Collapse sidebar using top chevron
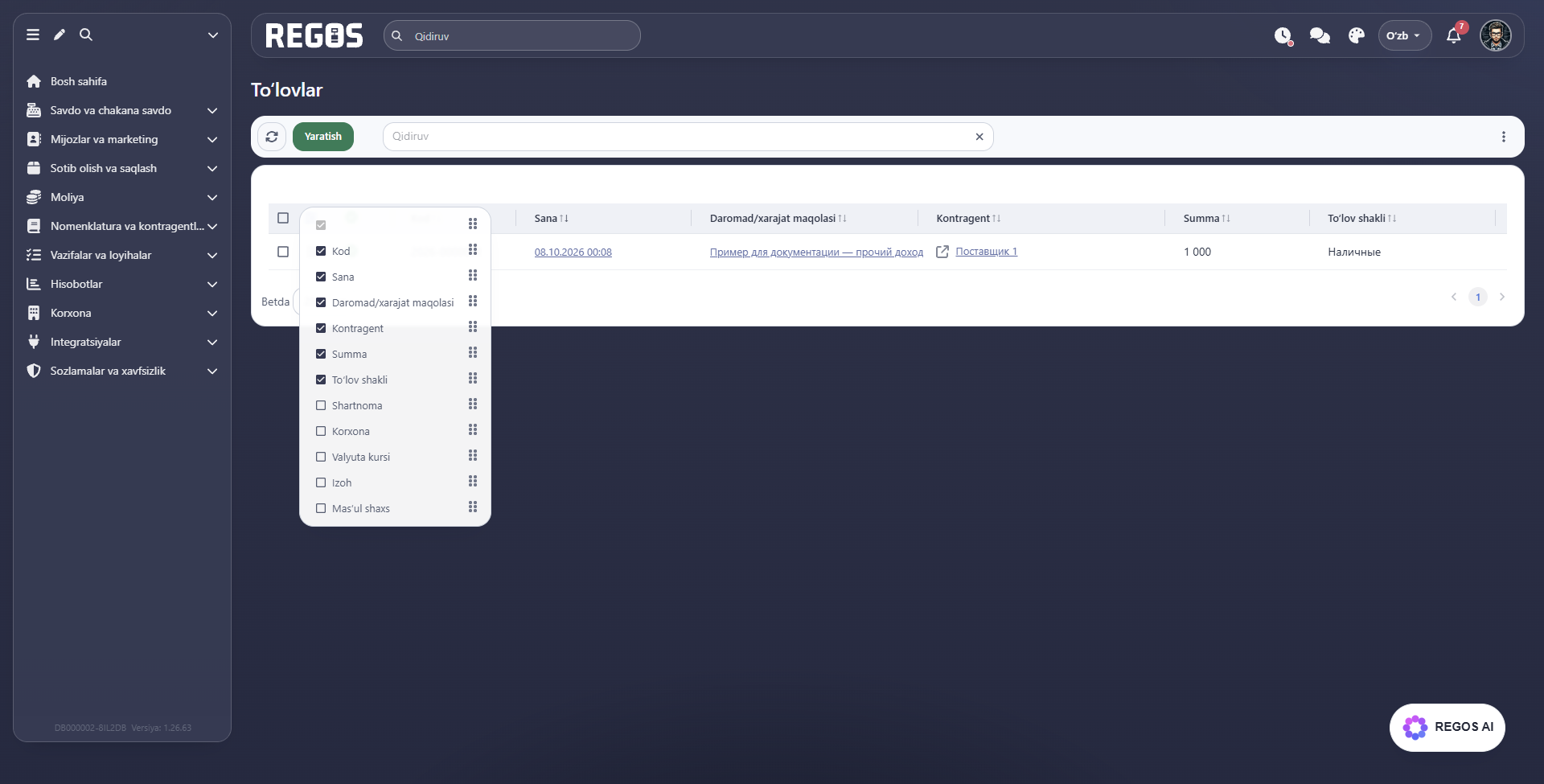The width and height of the screenshot is (1544, 784). tap(213, 35)
